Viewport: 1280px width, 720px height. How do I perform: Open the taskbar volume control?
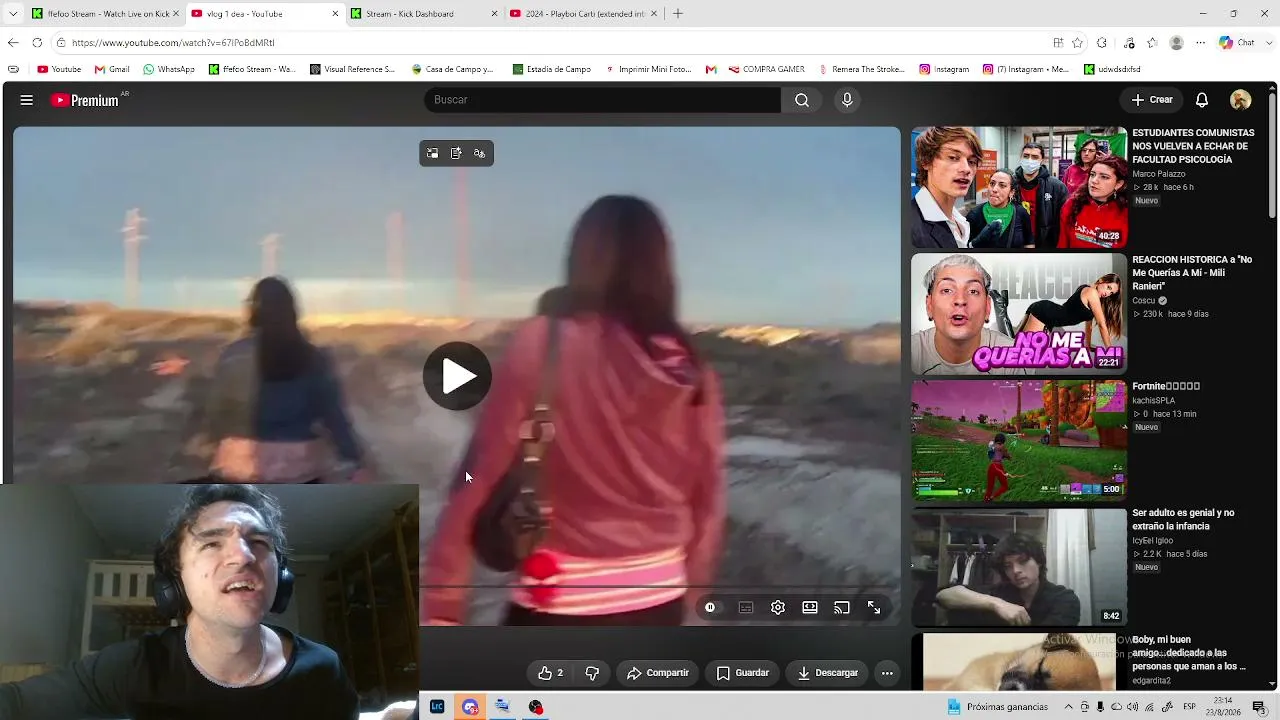coord(1133,707)
